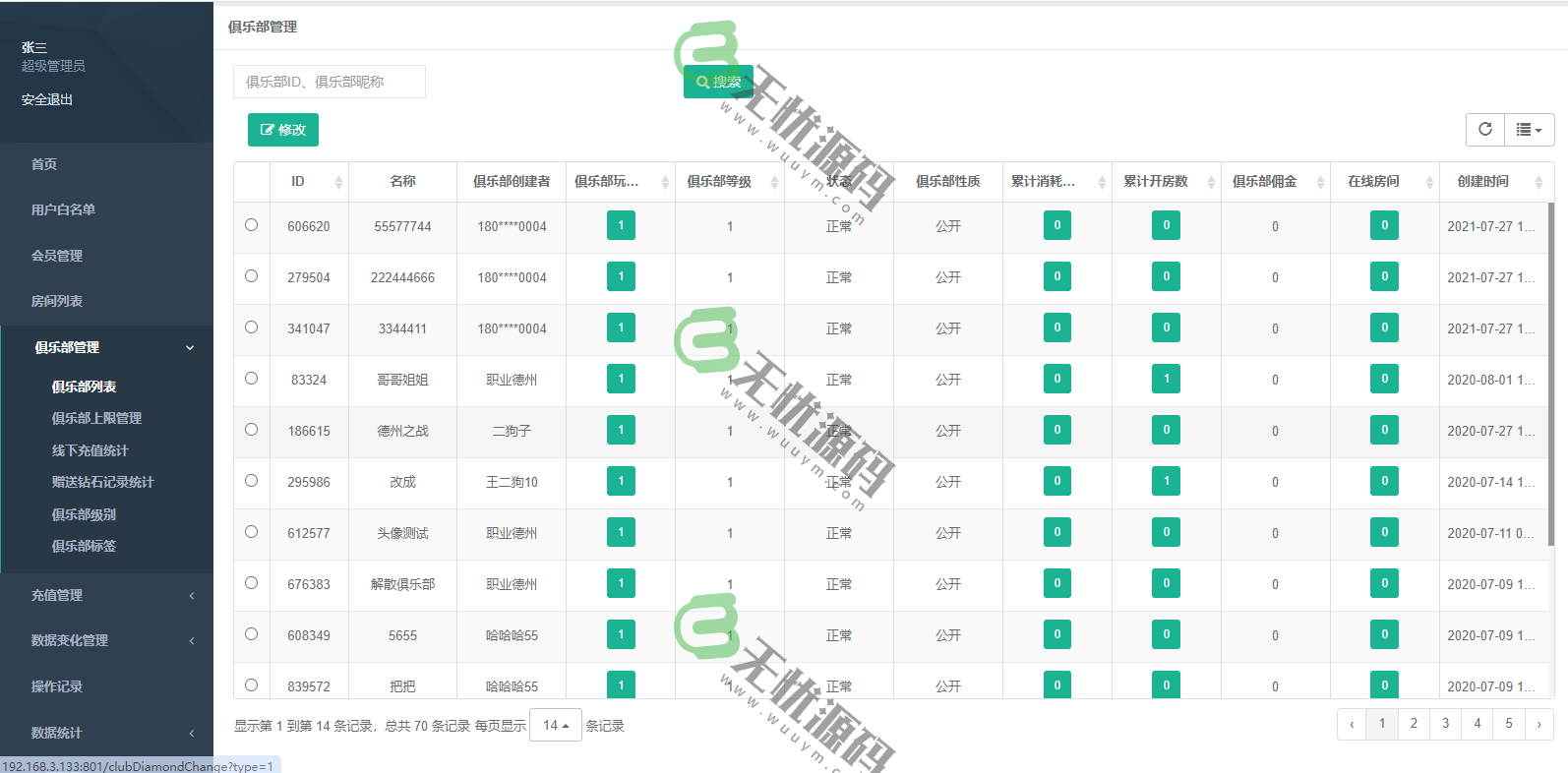
Task: Select radio button for club 612577
Action: tap(252, 532)
